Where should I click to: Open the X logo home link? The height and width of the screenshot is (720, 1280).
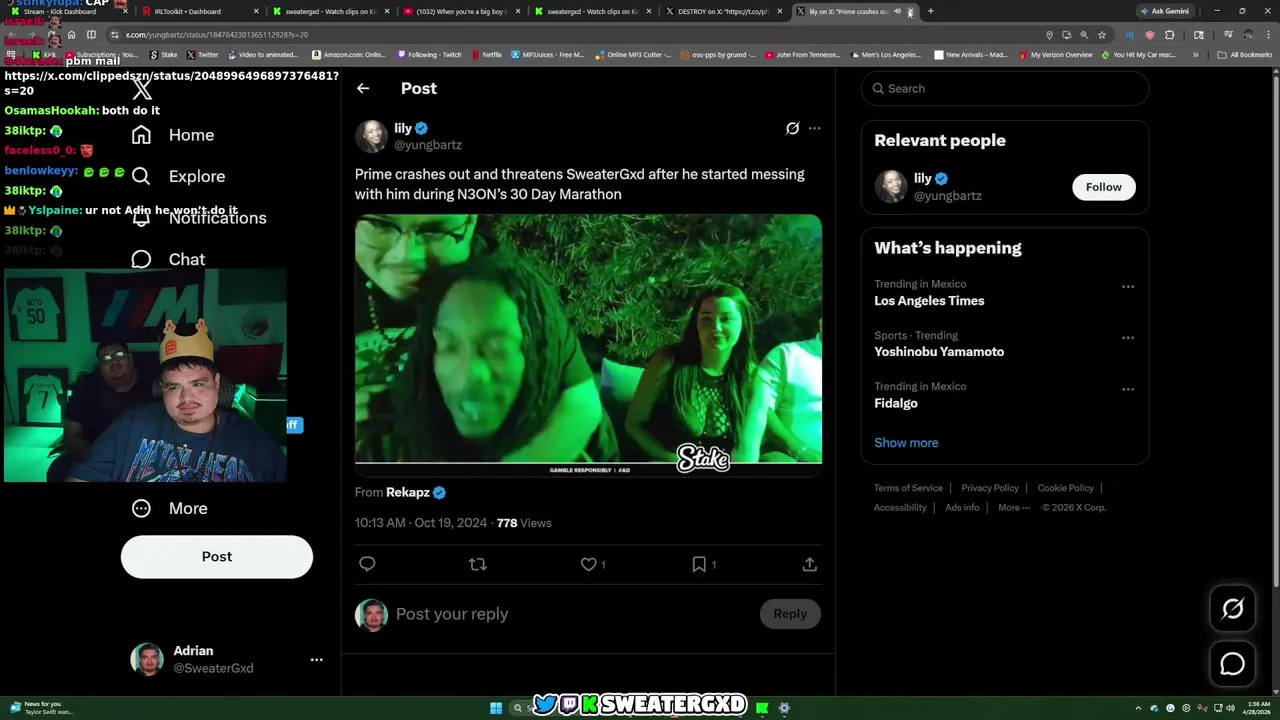(x=142, y=91)
